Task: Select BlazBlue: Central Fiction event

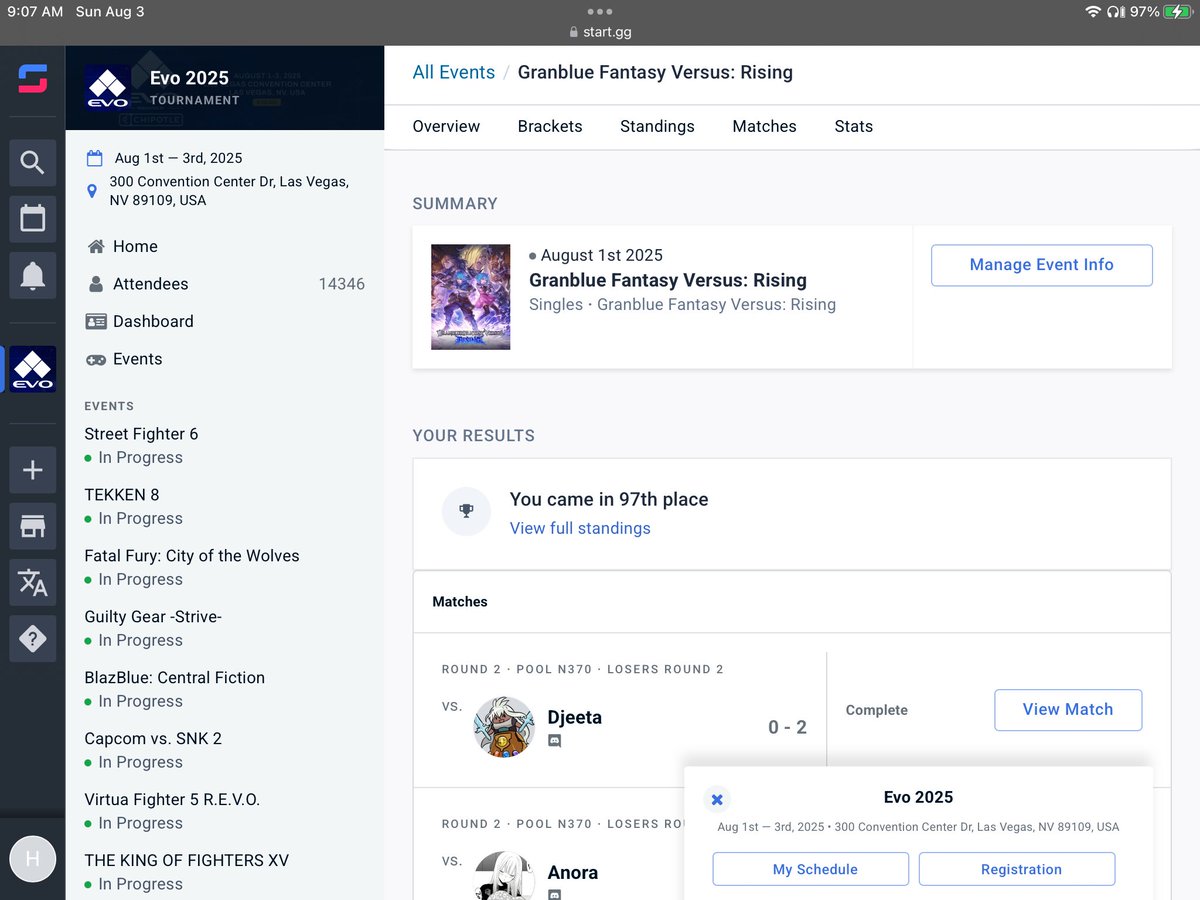Action: pos(175,678)
